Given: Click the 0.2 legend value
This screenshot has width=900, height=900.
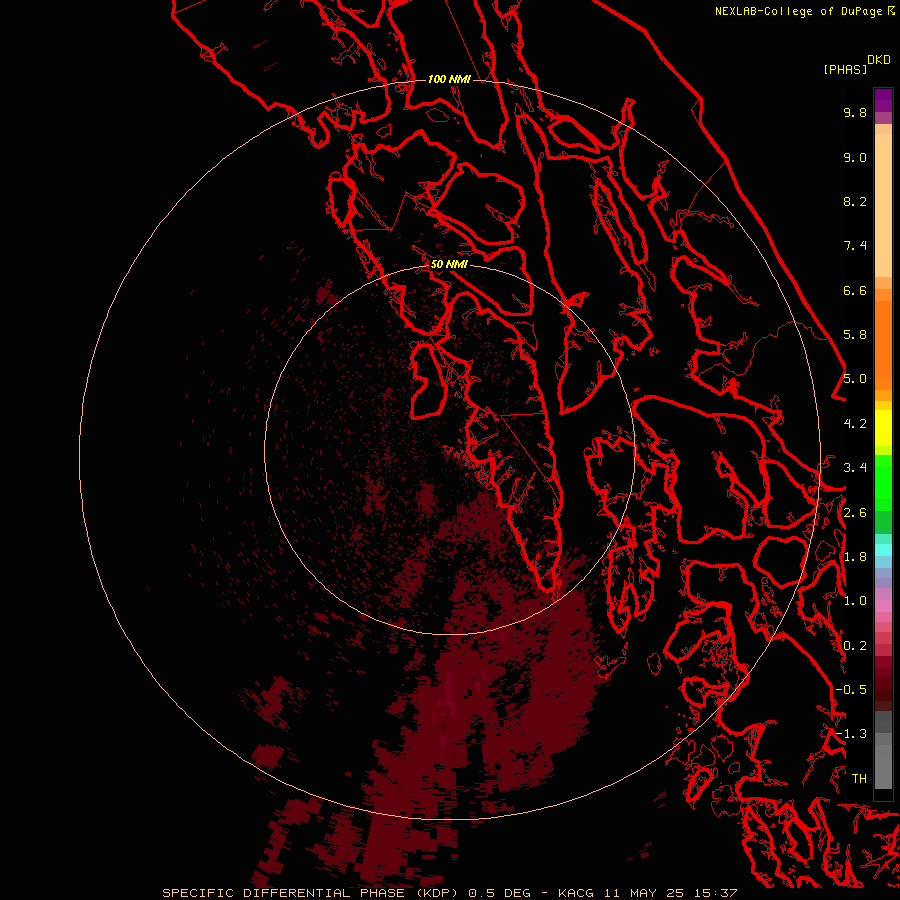Looking at the screenshot, I should pyautogui.click(x=855, y=646).
